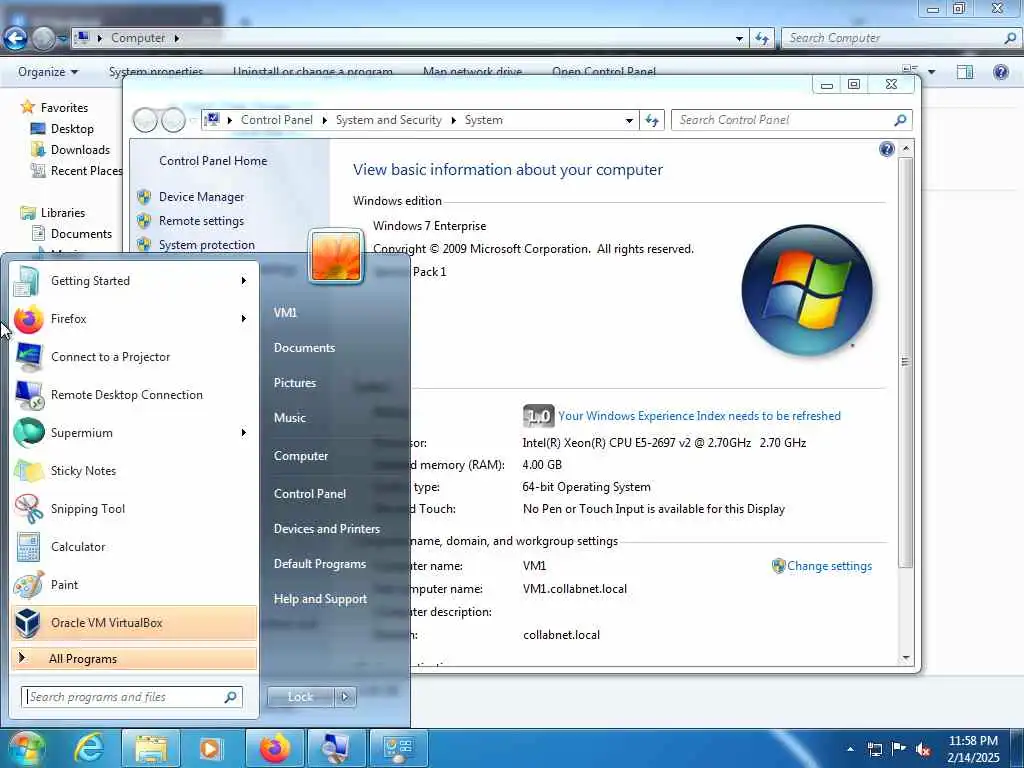Click the Search programs and files box

click(132, 697)
